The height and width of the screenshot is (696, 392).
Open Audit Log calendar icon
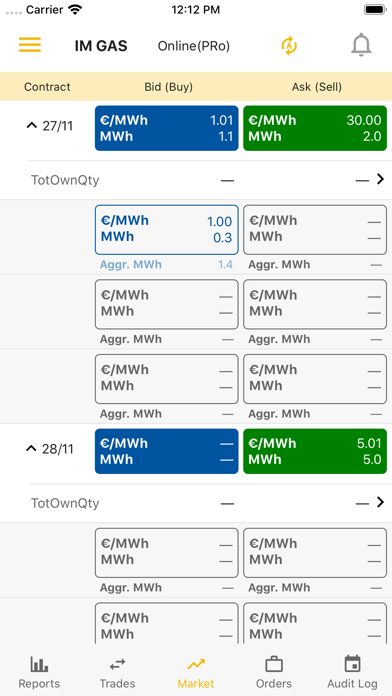pos(352,664)
